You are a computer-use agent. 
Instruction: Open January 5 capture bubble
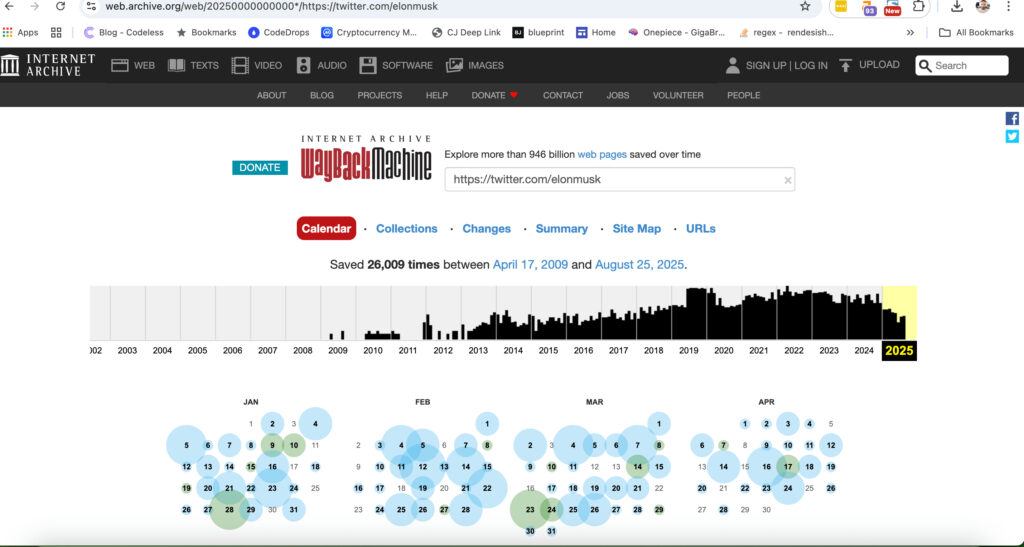pyautogui.click(x=186, y=445)
